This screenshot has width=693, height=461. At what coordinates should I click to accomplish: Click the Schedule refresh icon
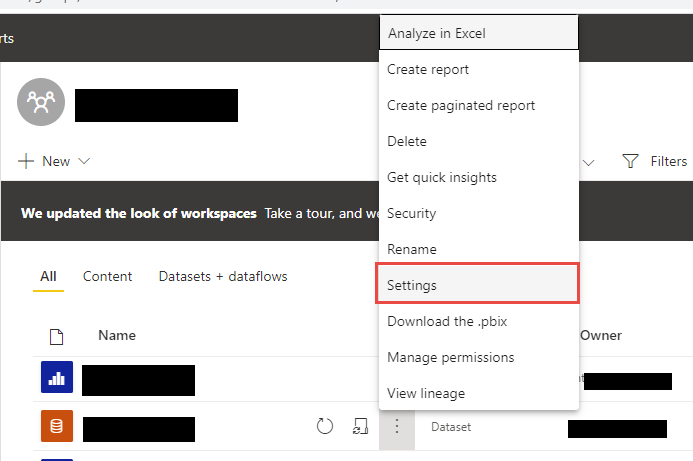(x=359, y=427)
